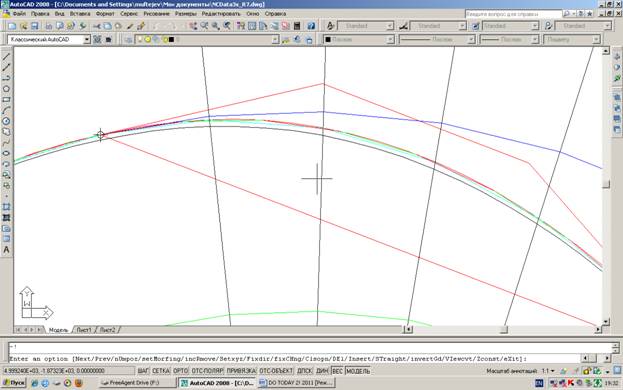Click the Cut scissors icon

point(97,26)
